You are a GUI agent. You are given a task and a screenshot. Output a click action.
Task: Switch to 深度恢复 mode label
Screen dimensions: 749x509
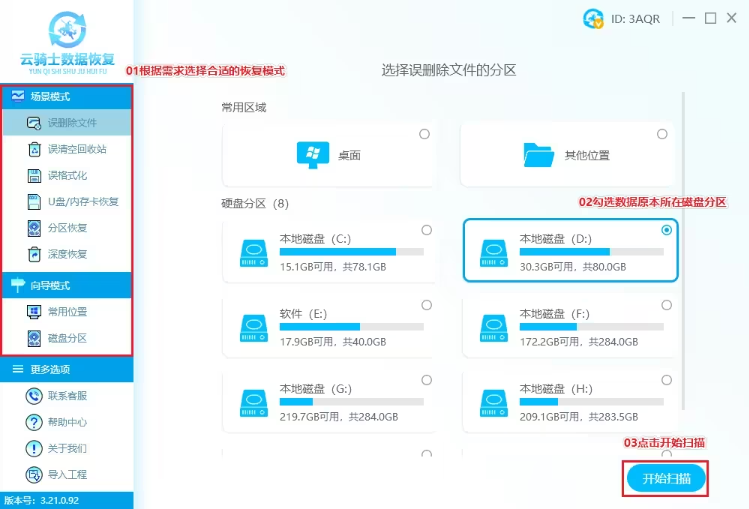click(x=67, y=254)
